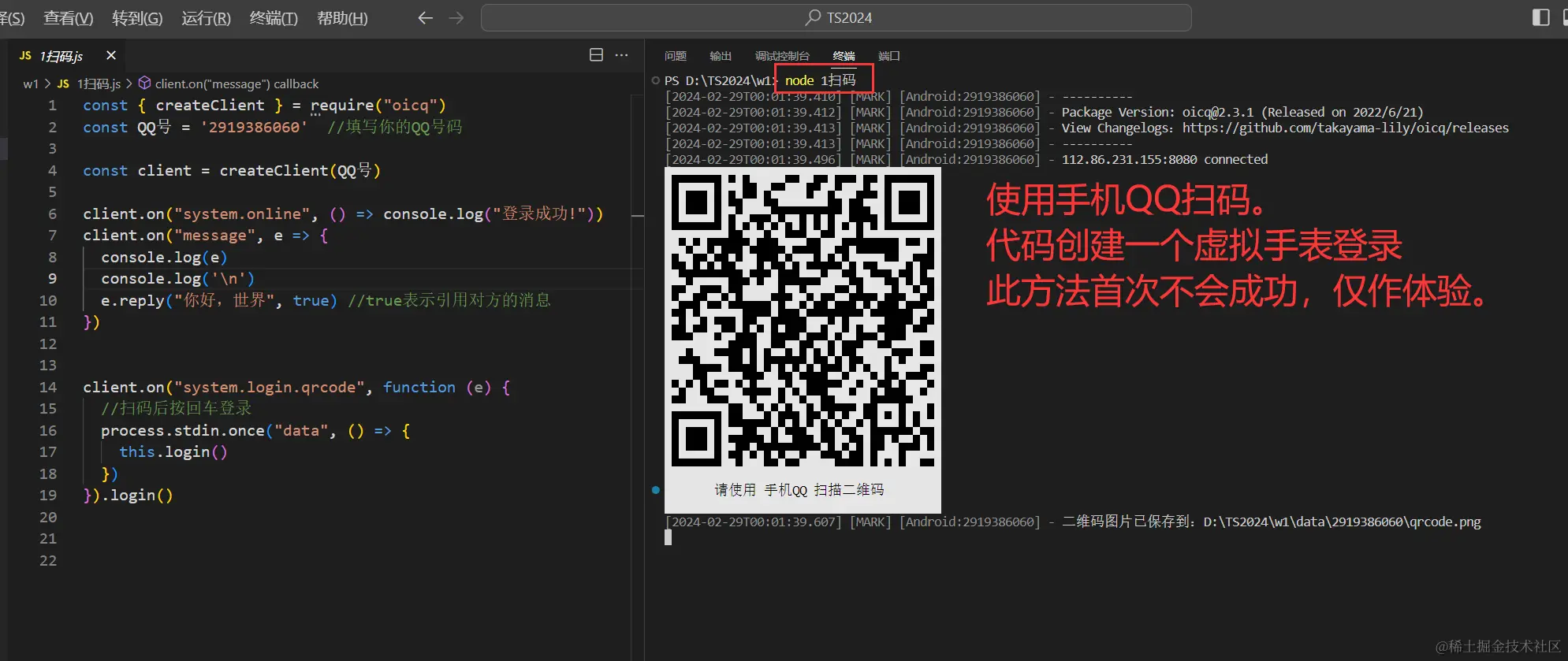Click the this.login() statement

[x=173, y=451]
